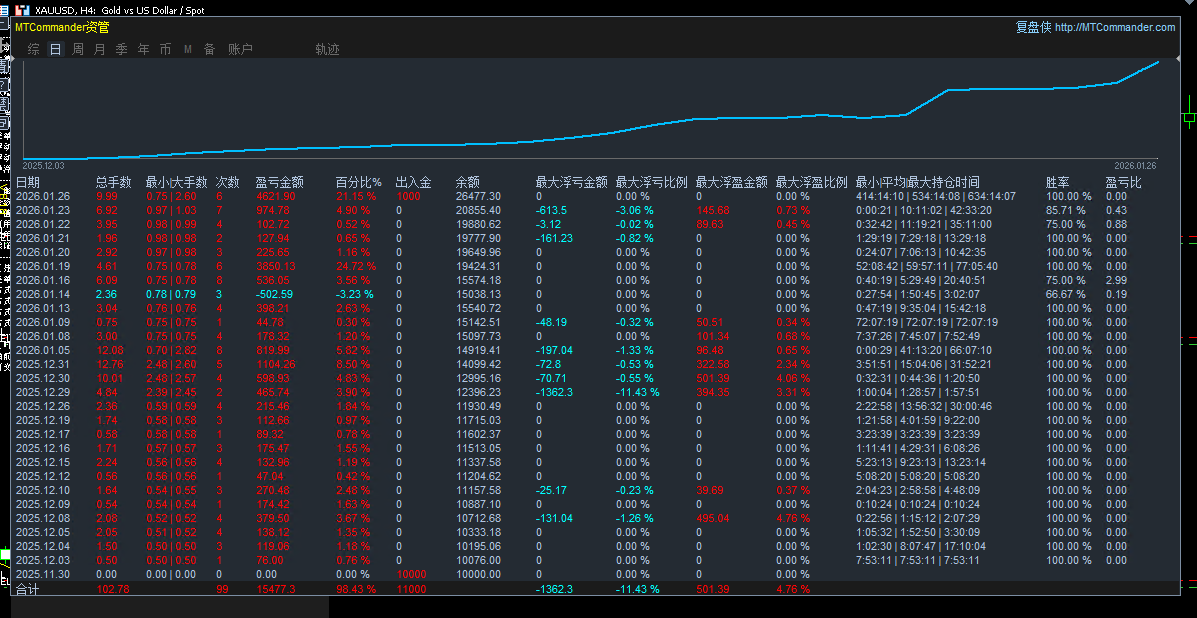This screenshot has width=1197, height=618.
Task: Click the 10000 deposit cell for 2025.11.30
Action: [x=412, y=574]
